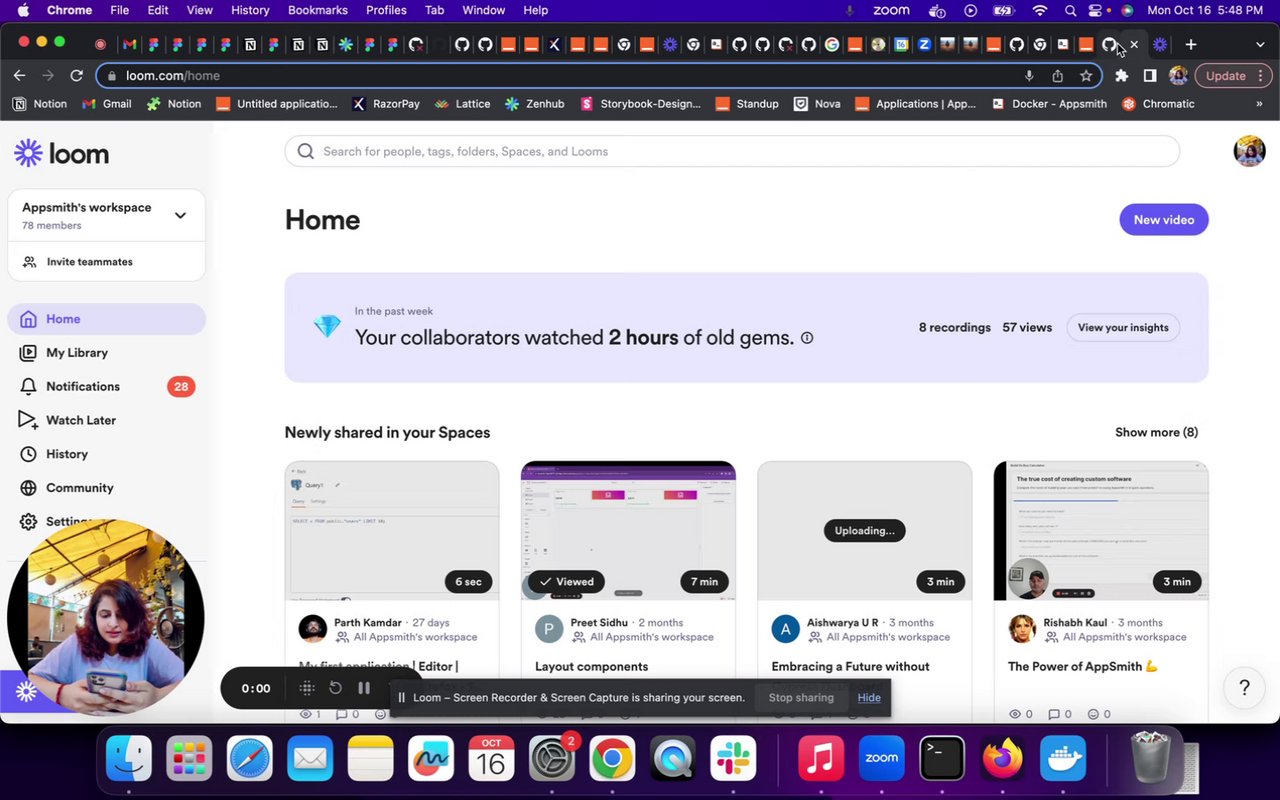Open the RazorPay bookmark
1280x800 pixels.
pos(386,104)
